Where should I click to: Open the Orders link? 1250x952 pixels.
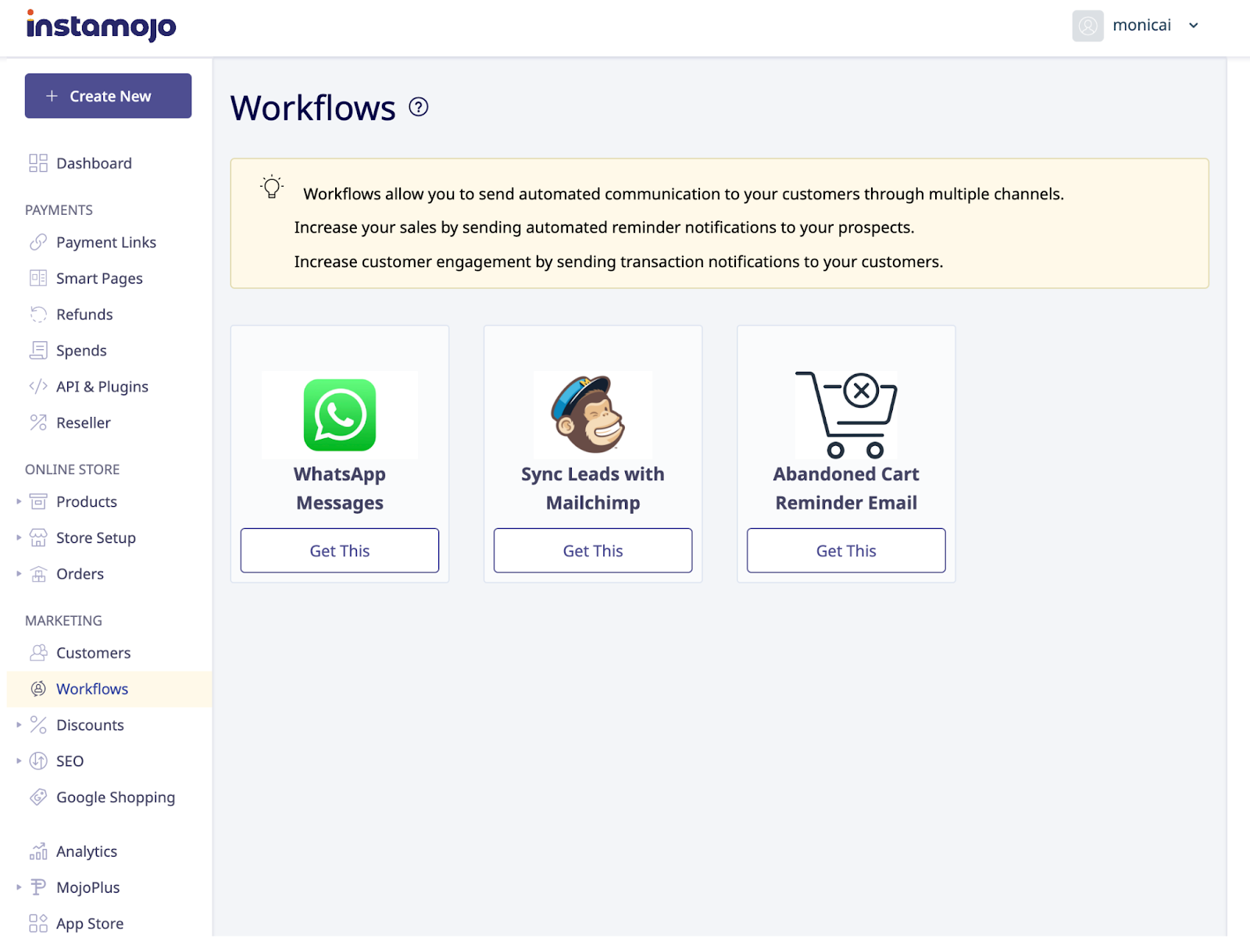[x=80, y=573]
